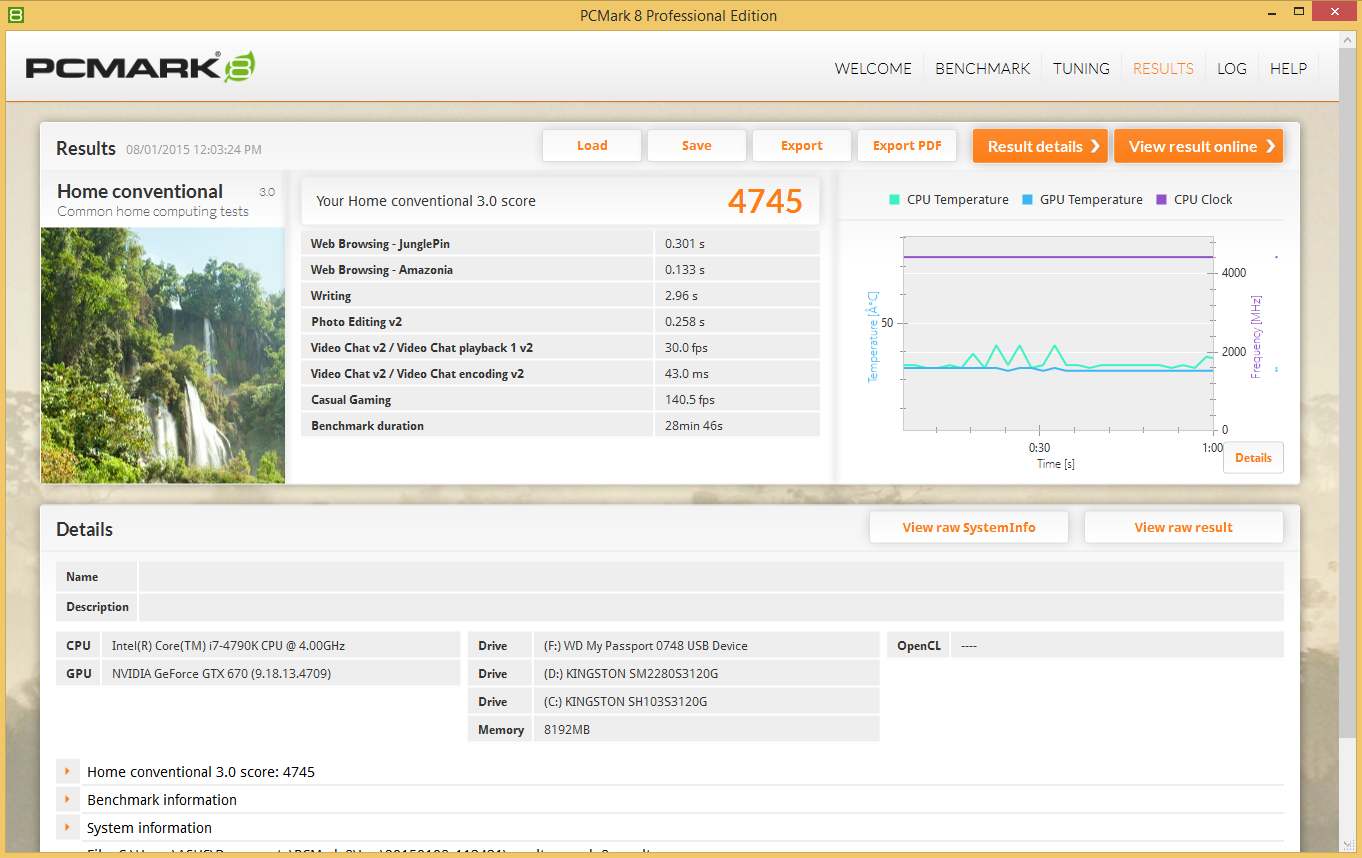Click the Home conventional heading
The height and width of the screenshot is (858, 1362).
(x=140, y=191)
